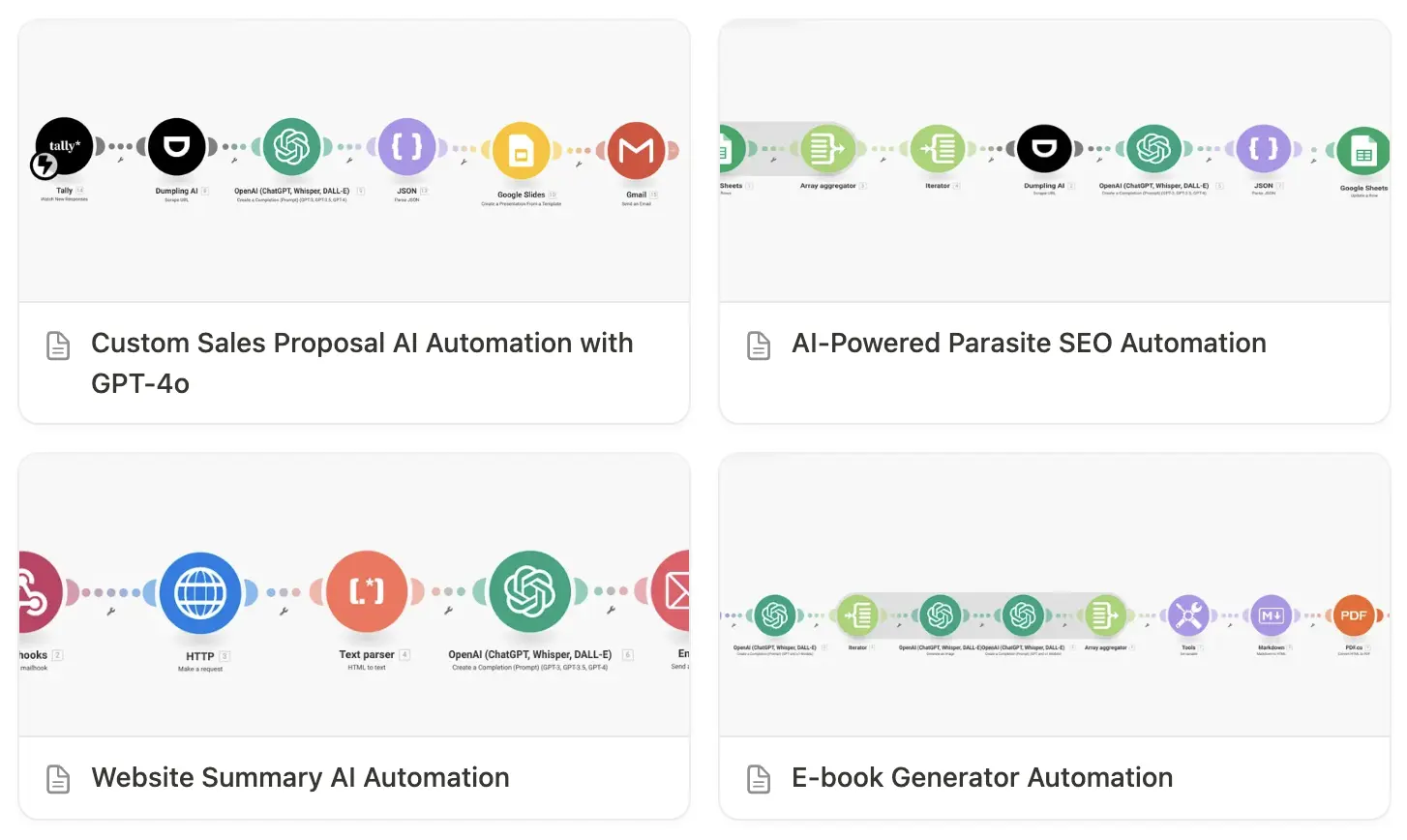
Task: Select the orange PDF.co module icon
Action: coord(1354,615)
